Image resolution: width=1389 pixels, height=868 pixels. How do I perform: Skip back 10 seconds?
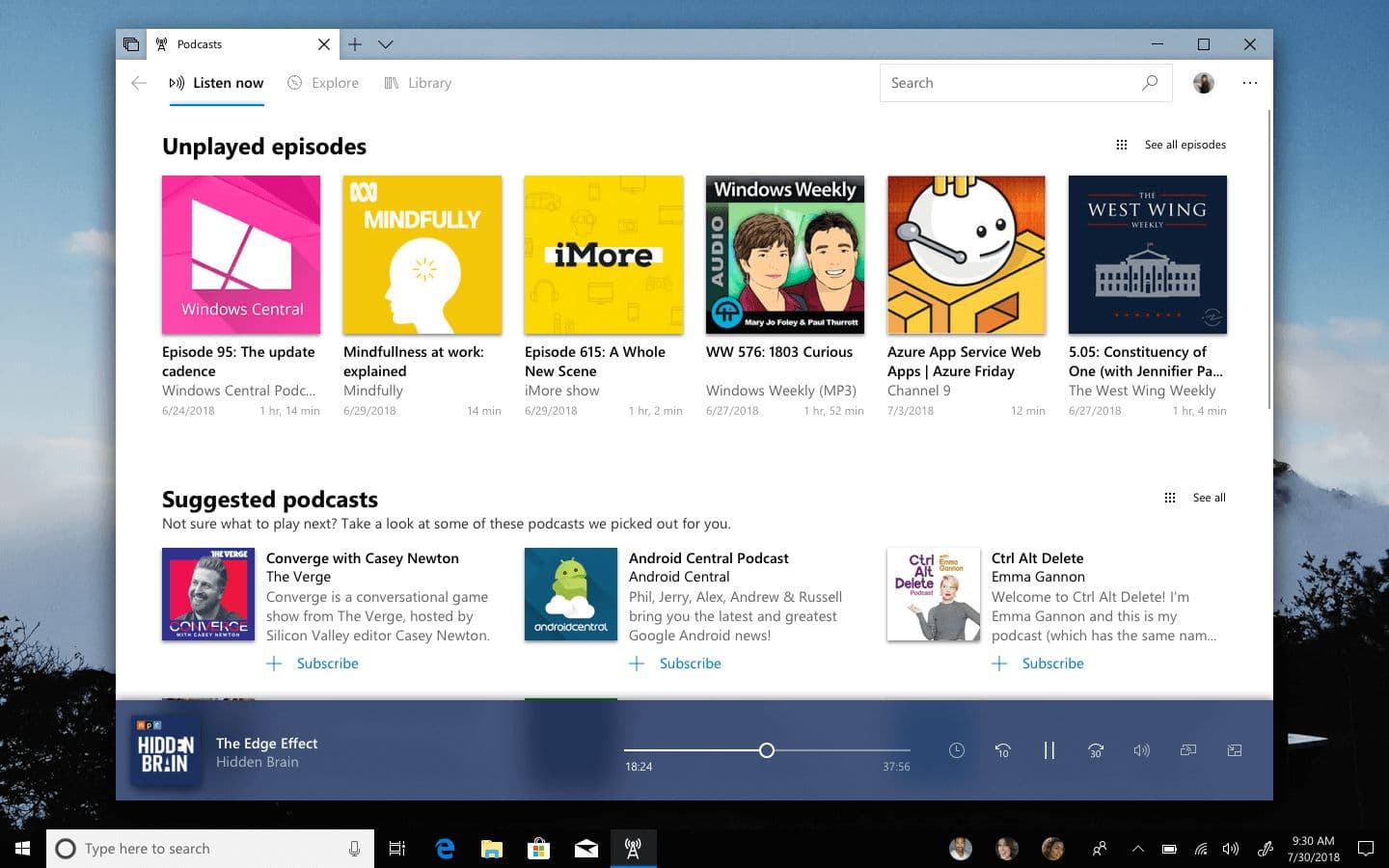(x=1003, y=750)
